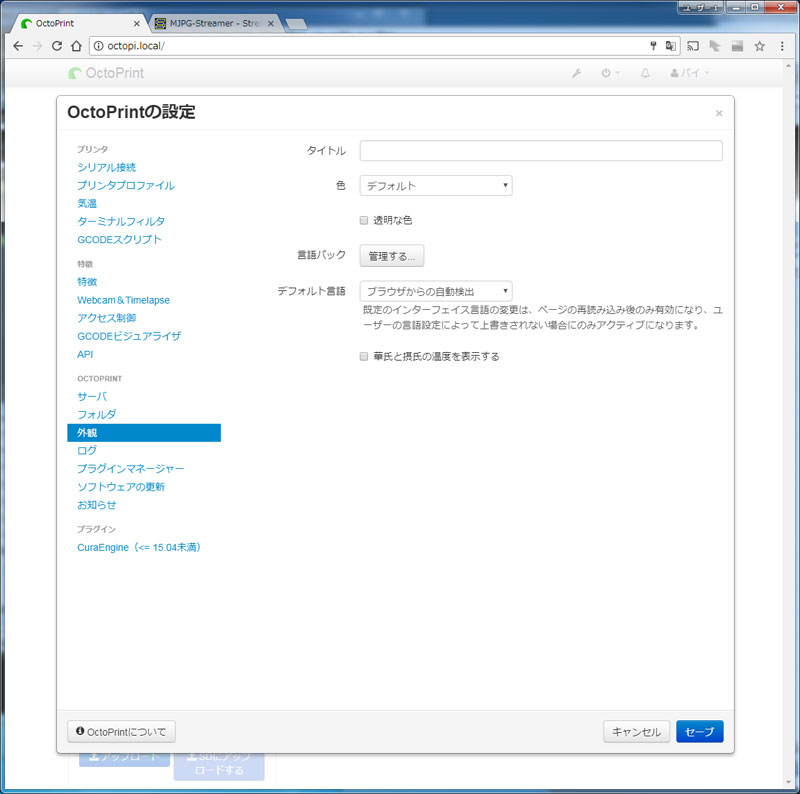Toggle 華氏と摂氏の温度を表示する checkbox

(x=364, y=357)
